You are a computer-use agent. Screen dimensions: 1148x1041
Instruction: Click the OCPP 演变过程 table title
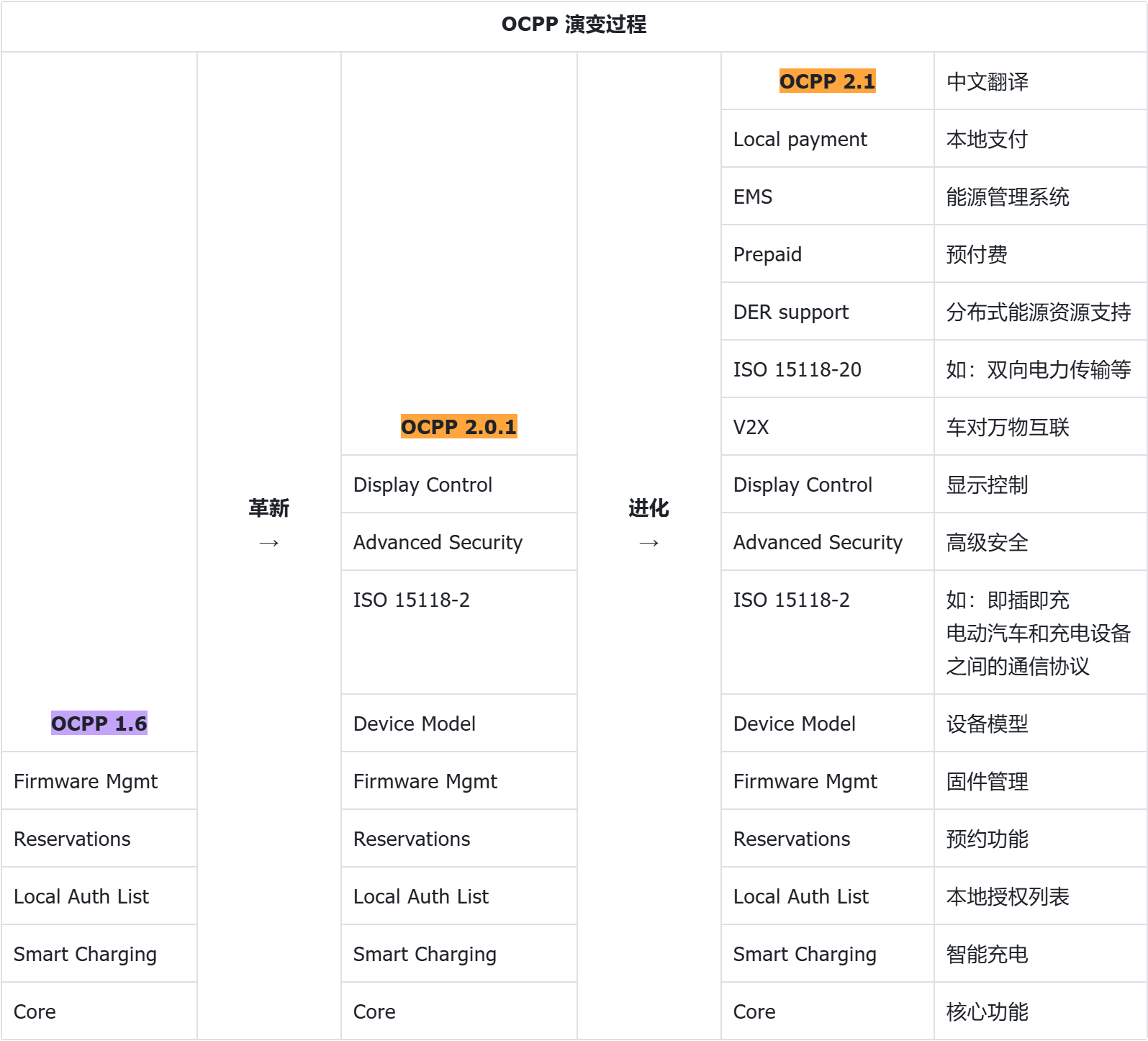[574, 24]
